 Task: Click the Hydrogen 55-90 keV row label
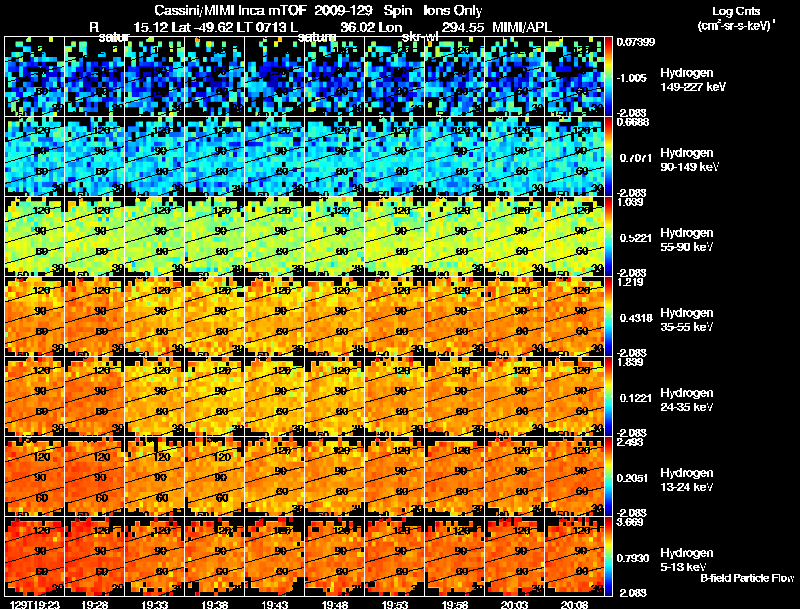coord(687,240)
